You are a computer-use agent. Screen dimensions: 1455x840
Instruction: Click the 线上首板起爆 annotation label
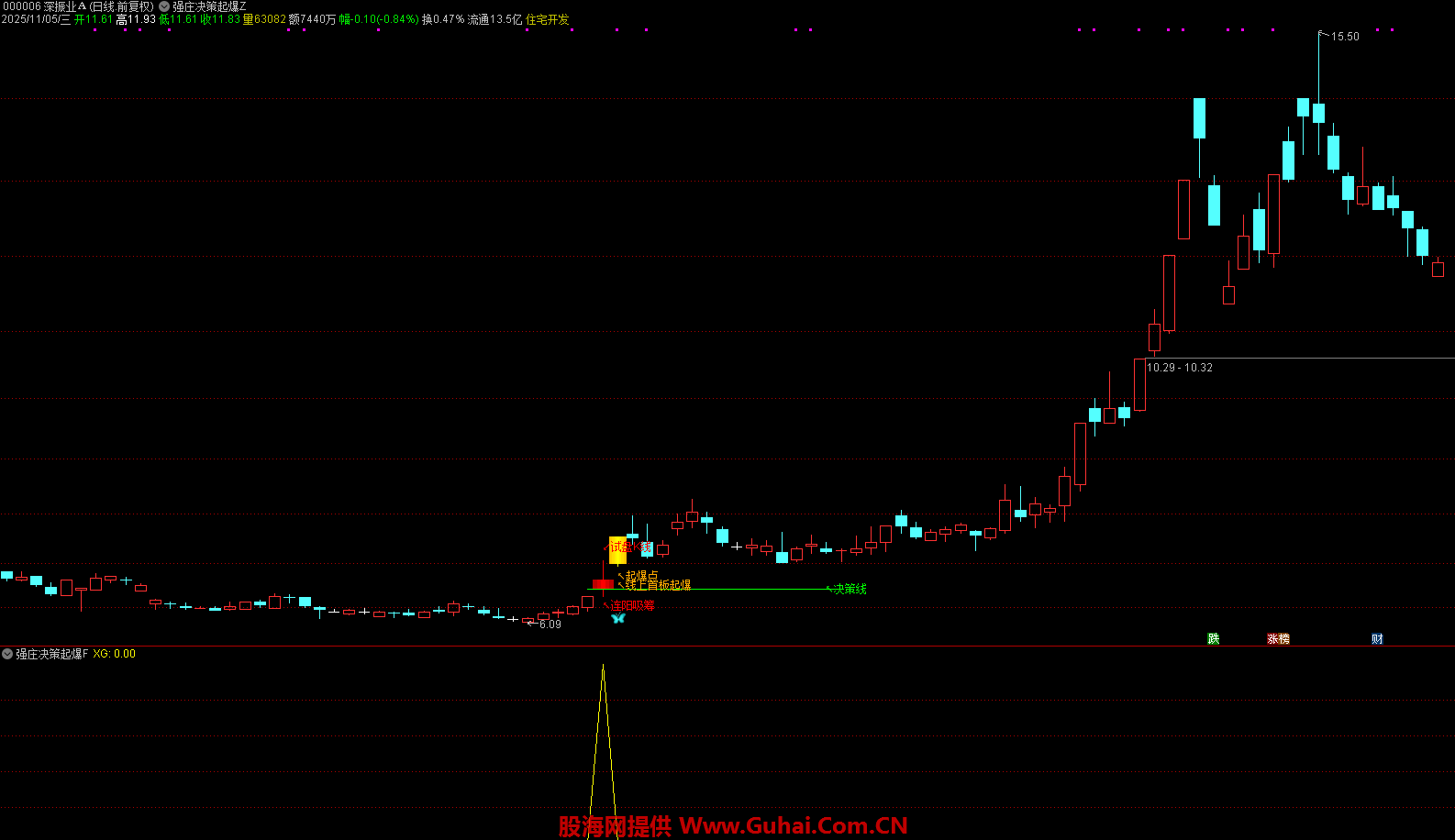pyautogui.click(x=658, y=585)
